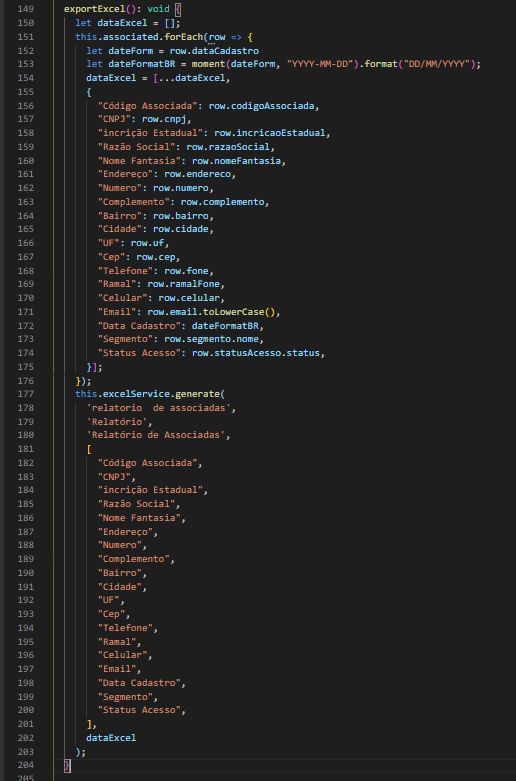This screenshot has width=516, height=781.
Task: Click "Email" string on line 197
Action: [x=117, y=669]
